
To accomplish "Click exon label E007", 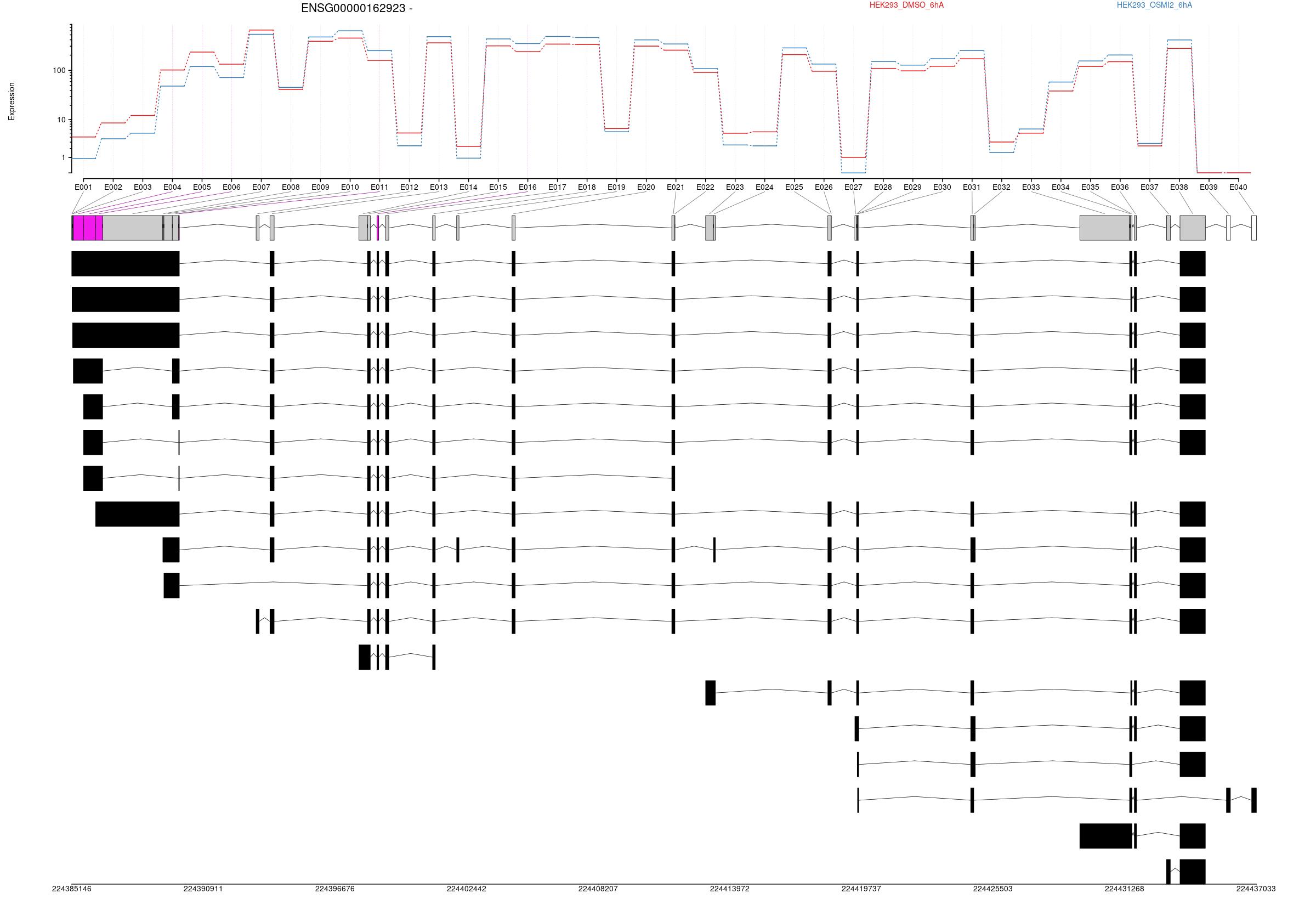I will tap(261, 187).
